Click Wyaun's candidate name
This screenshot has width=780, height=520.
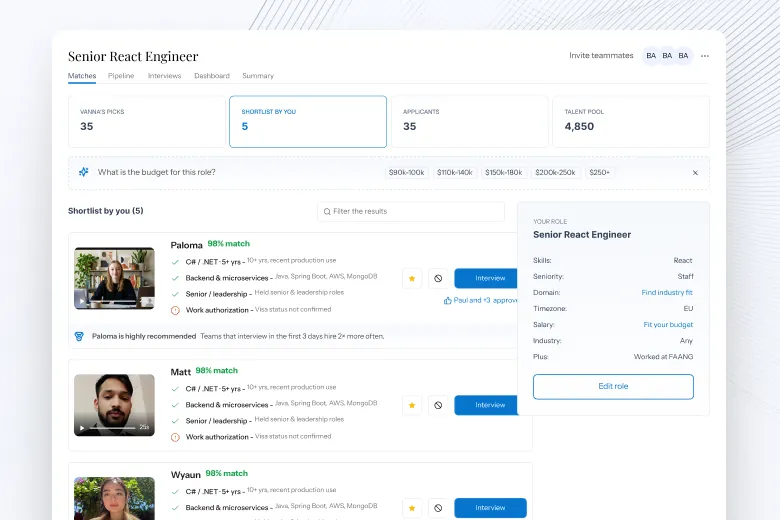point(186,475)
